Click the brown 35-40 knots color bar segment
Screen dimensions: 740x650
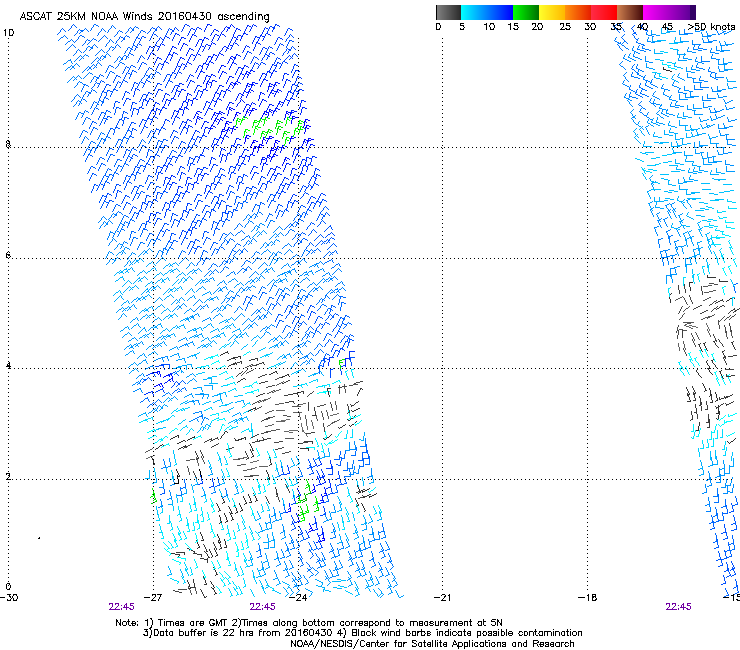coord(630,12)
